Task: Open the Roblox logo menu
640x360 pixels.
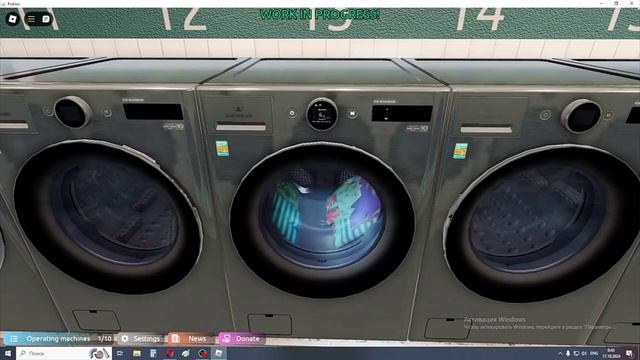Action: point(13,19)
